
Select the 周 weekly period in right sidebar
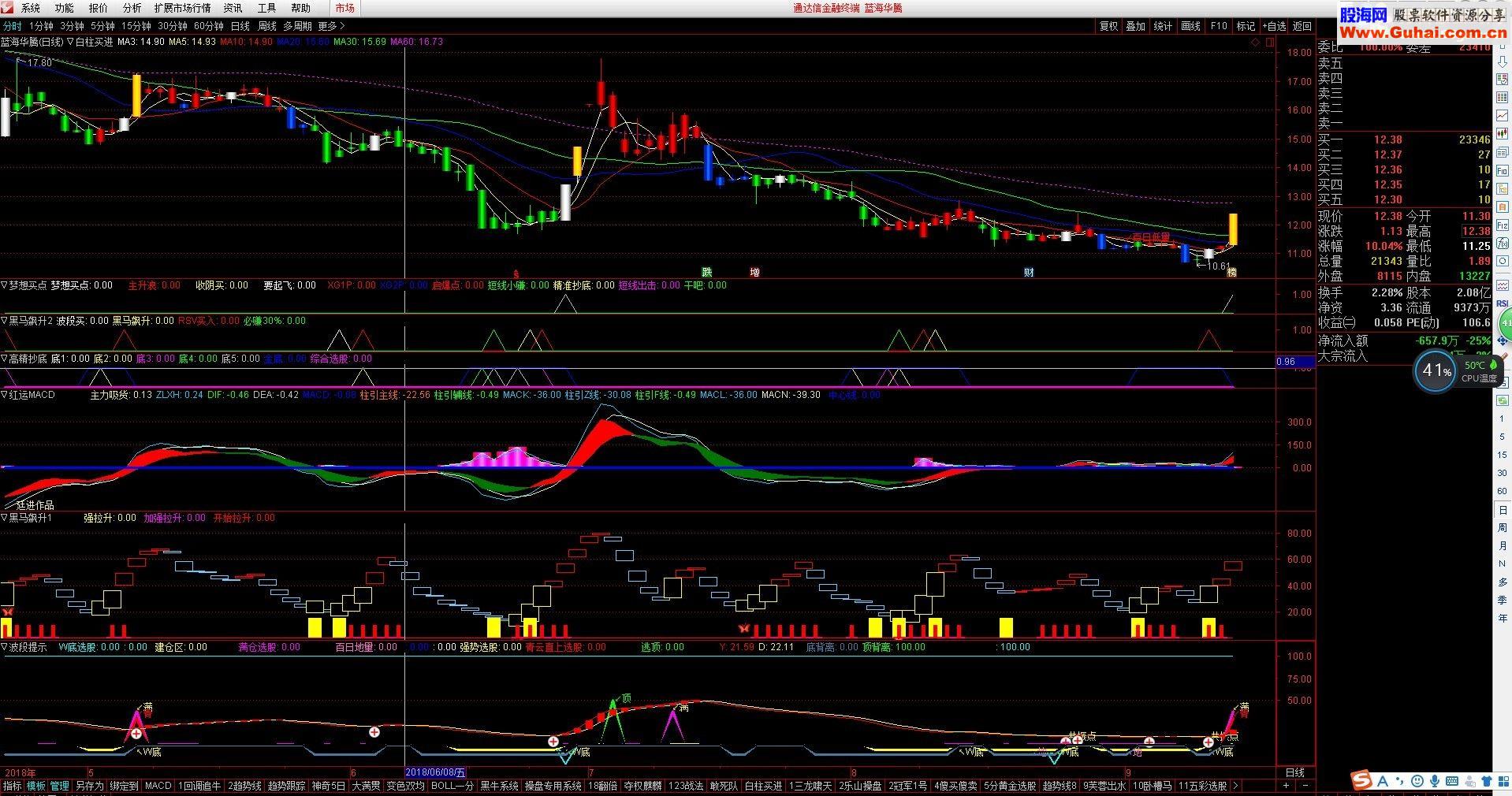click(1503, 528)
